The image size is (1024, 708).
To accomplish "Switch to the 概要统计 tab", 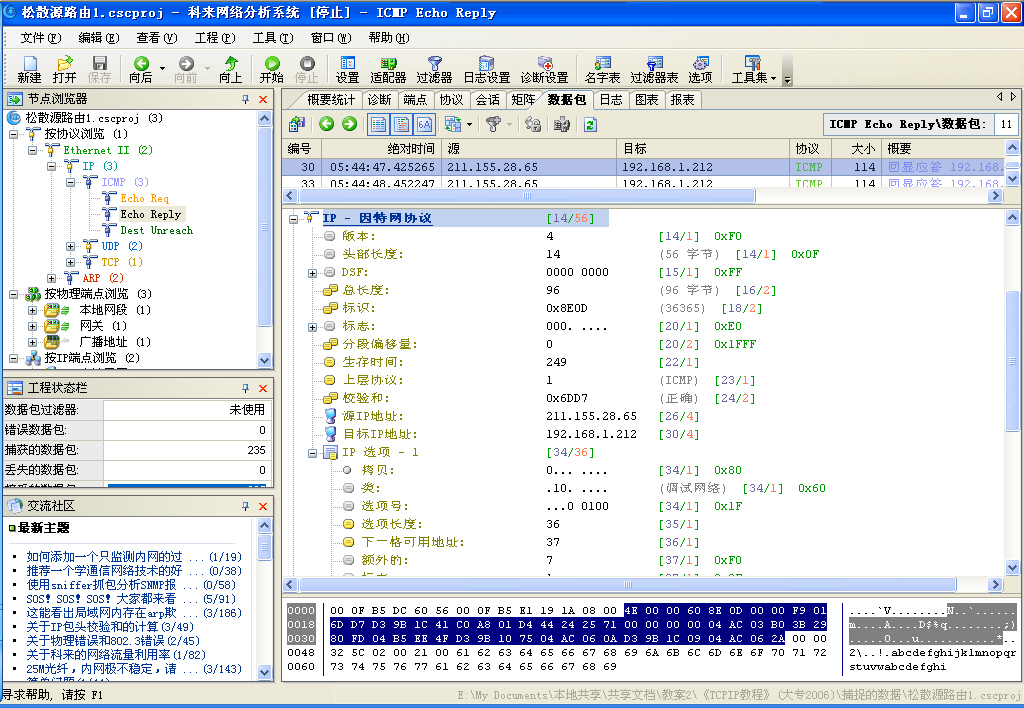I will 331,100.
